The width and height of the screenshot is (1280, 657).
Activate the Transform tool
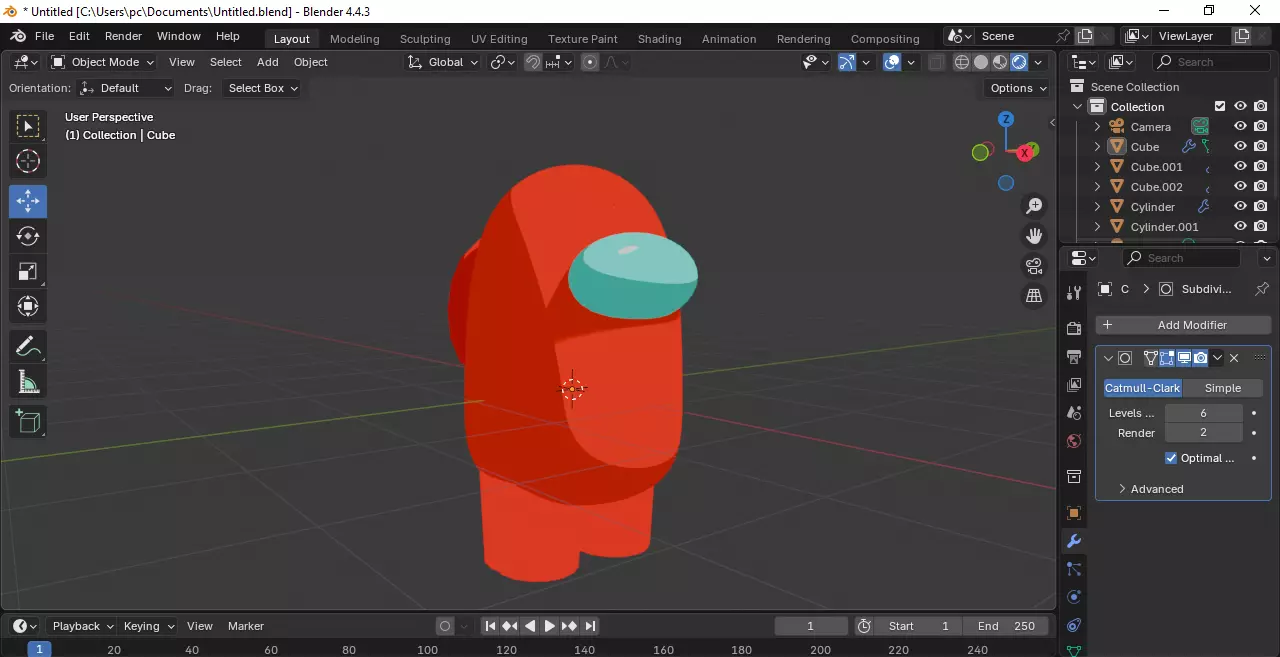tap(28, 306)
